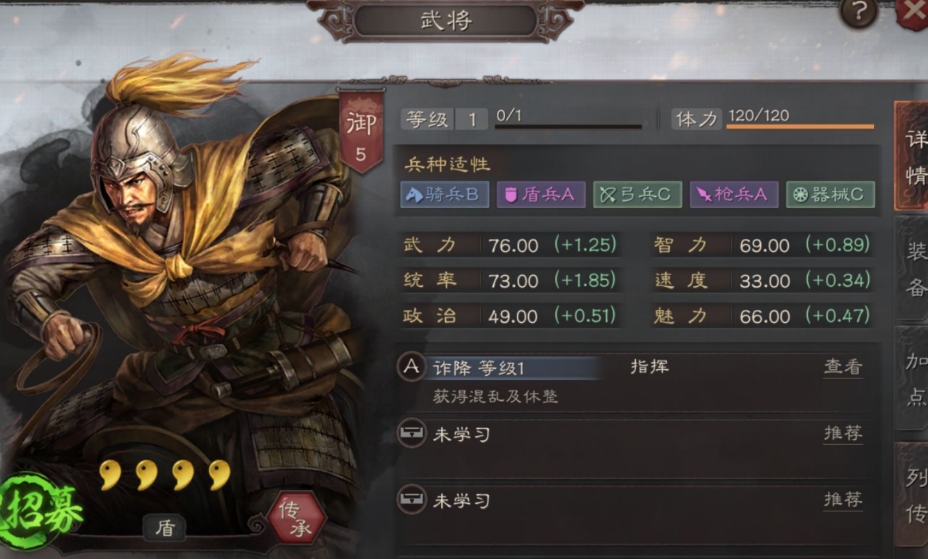Click the 枪兵A spearman aptitude badge
Image resolution: width=928 pixels, height=559 pixels.
click(734, 195)
